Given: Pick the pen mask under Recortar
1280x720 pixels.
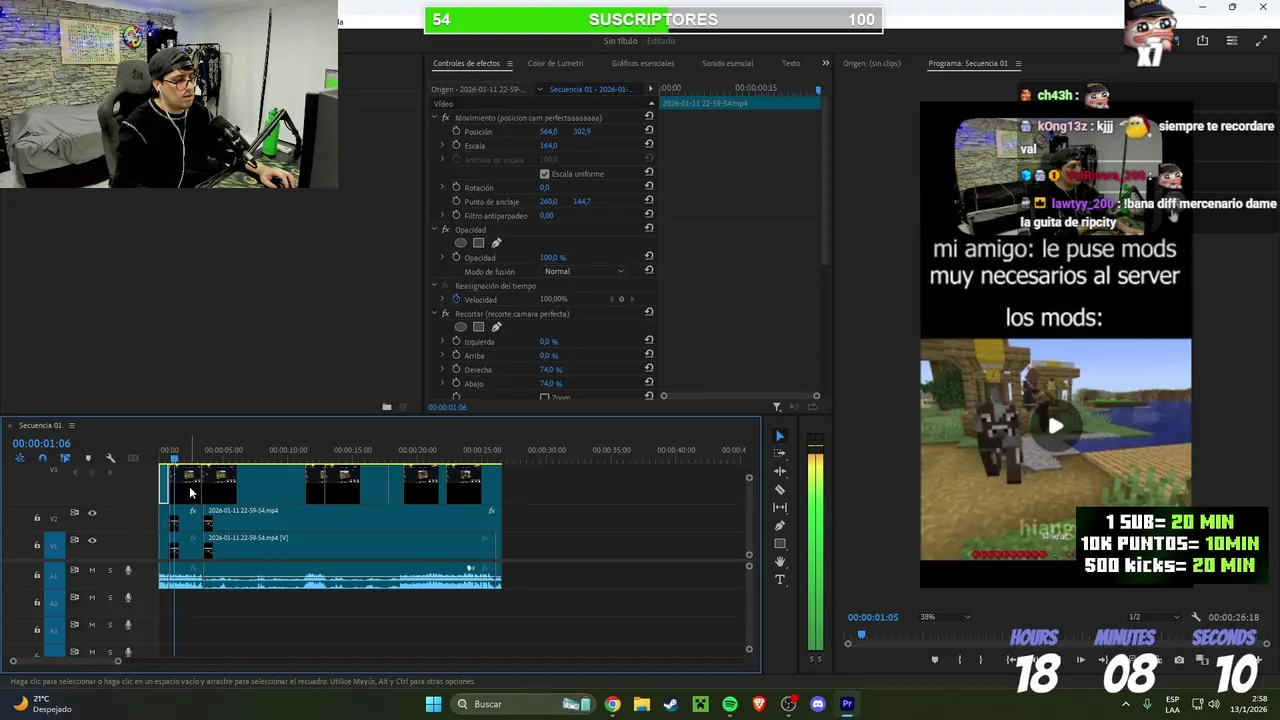Looking at the screenshot, I should (496, 327).
